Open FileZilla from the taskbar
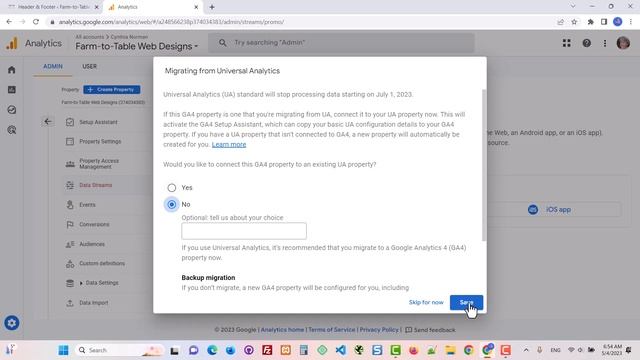Image resolution: width=640 pixels, height=360 pixels. pyautogui.click(x=267, y=350)
